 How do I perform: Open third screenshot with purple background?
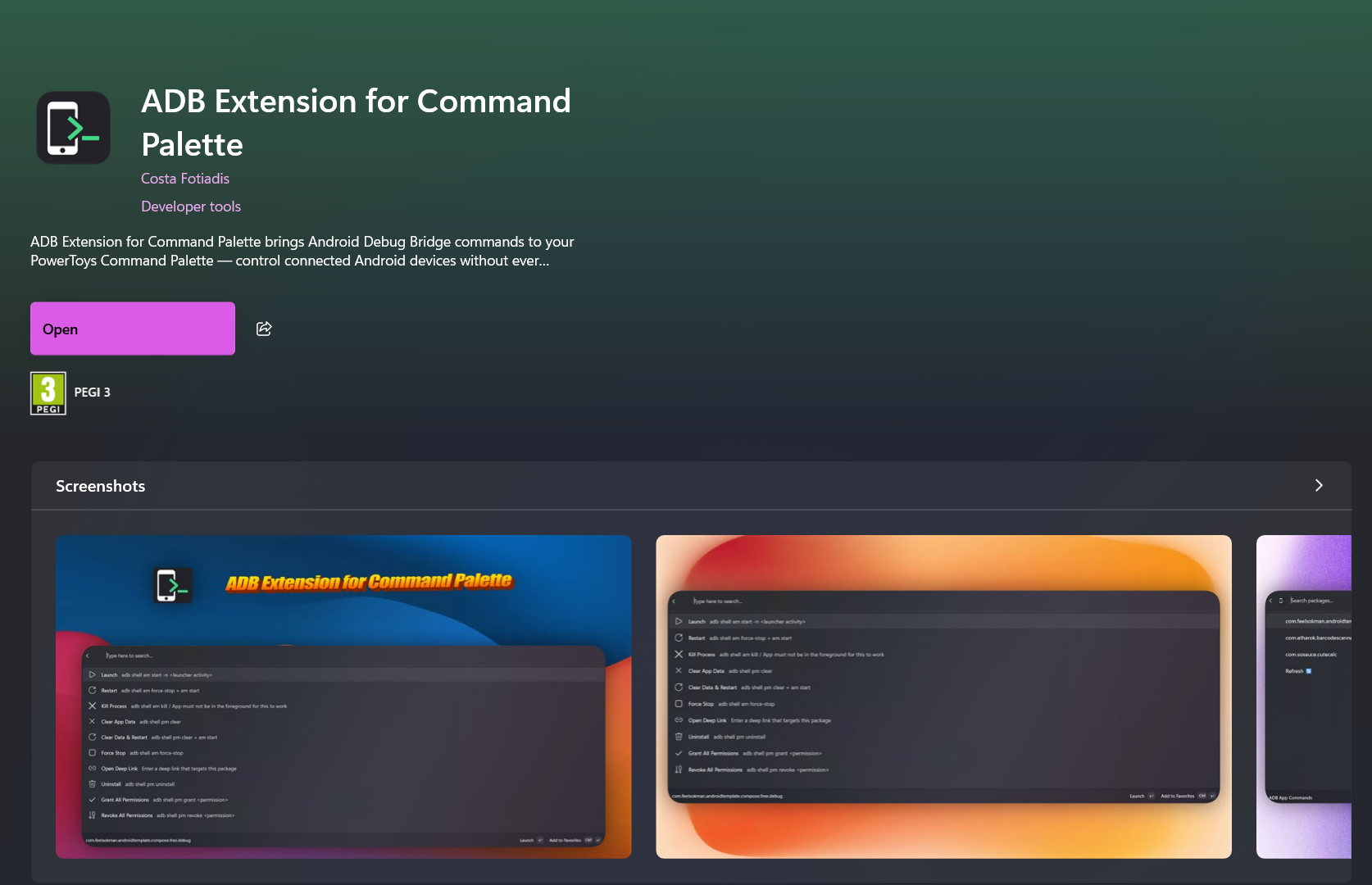tap(1304, 697)
